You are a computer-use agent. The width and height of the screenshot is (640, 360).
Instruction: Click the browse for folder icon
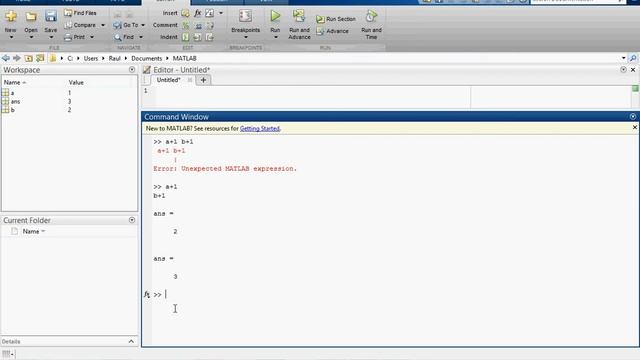pyautogui.click(x=40, y=58)
